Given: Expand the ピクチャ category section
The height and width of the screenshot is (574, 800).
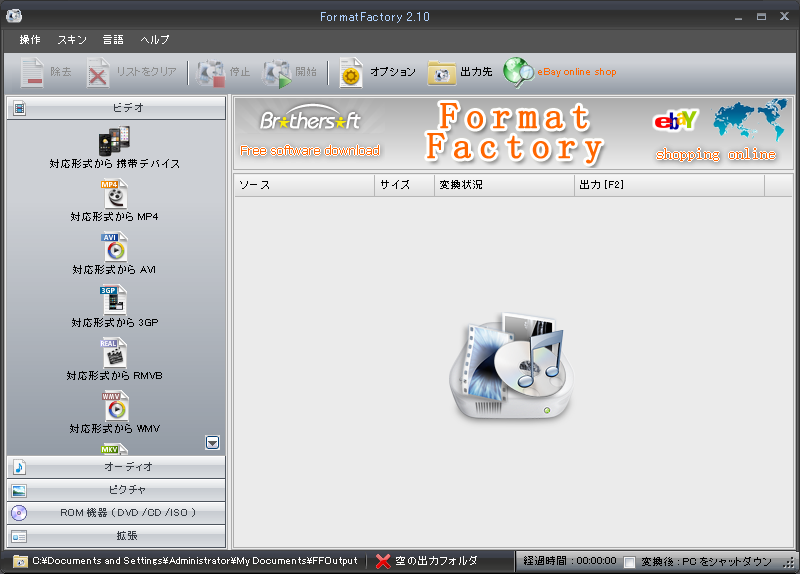Looking at the screenshot, I should coord(116,490).
